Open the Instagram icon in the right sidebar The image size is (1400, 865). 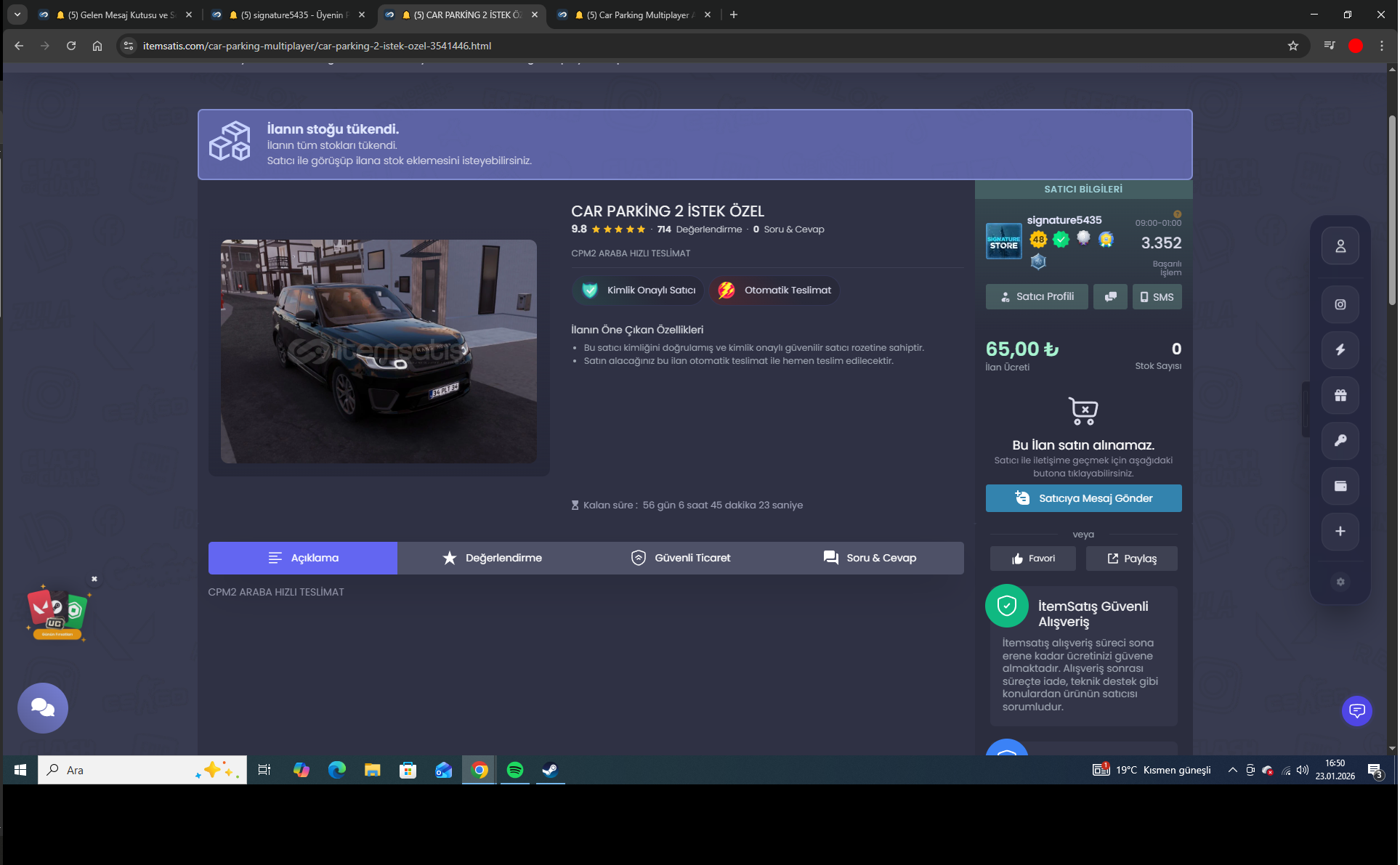[x=1340, y=305]
